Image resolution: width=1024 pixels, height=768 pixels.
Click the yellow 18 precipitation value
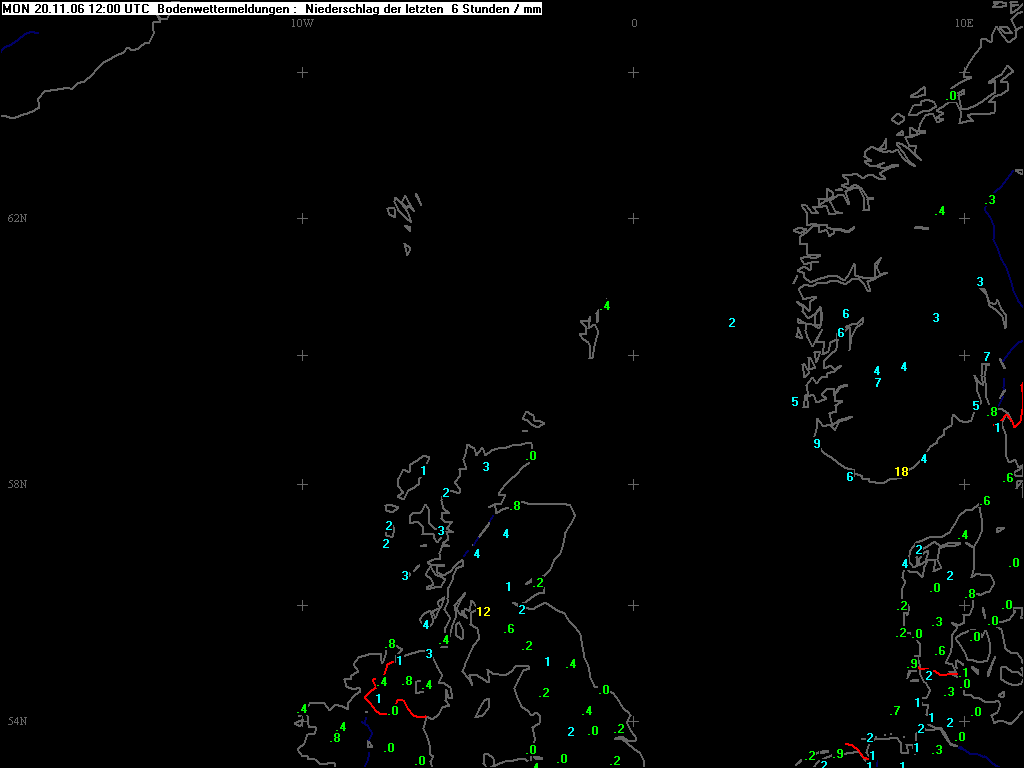[901, 472]
